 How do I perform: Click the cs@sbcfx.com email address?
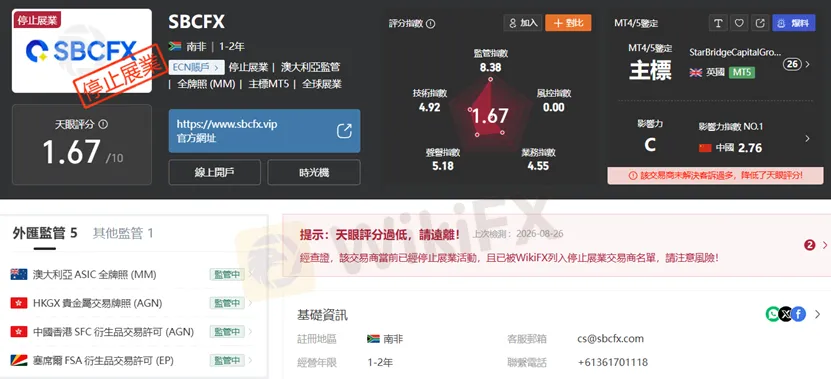click(x=611, y=338)
